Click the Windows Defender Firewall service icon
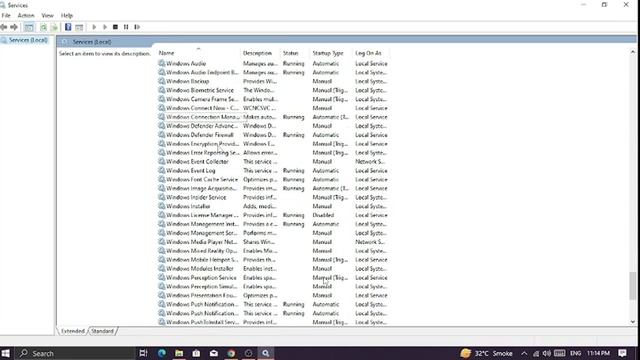The height and width of the screenshot is (360, 640). coord(162,135)
